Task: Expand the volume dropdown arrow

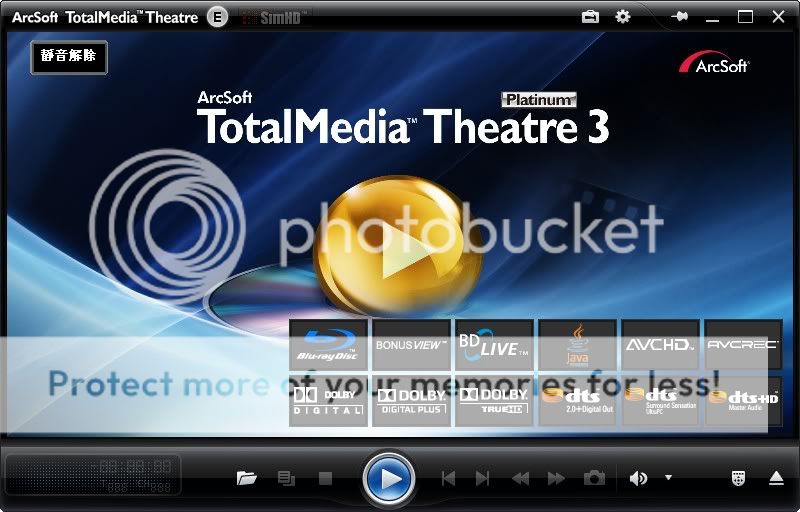Action: coord(668,478)
